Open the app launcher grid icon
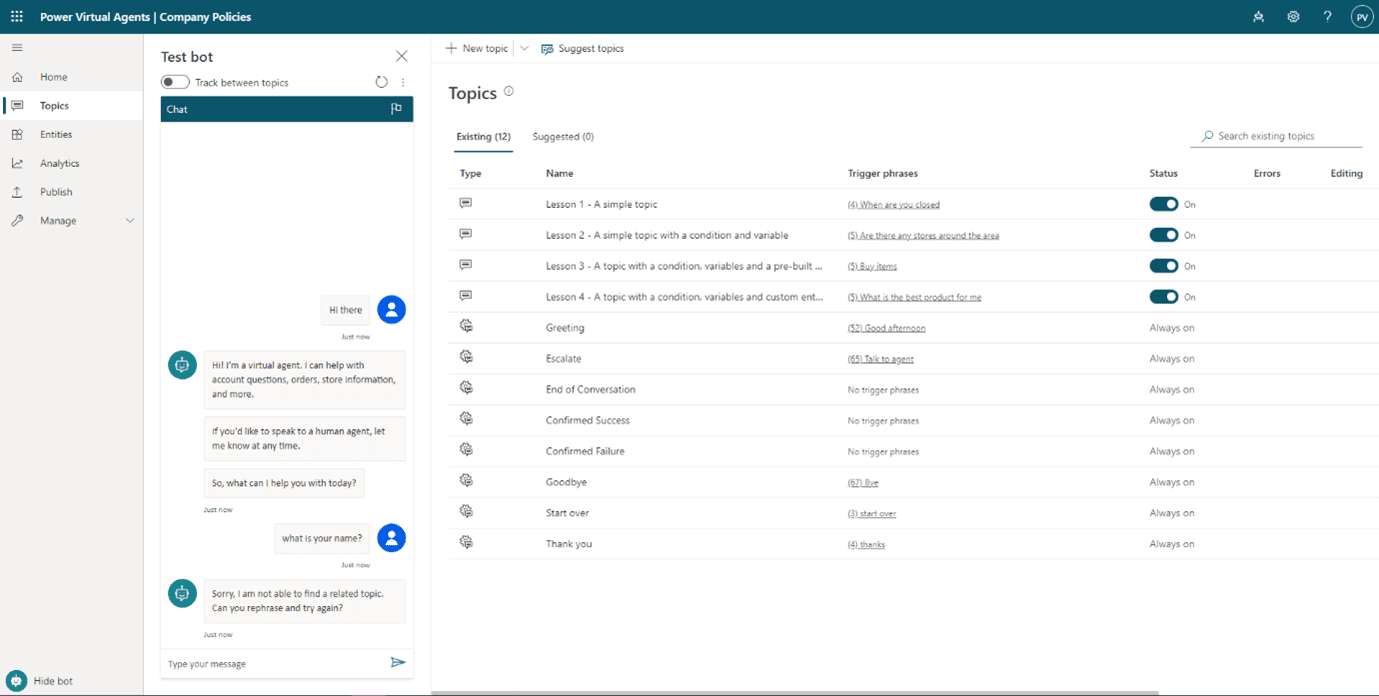 point(16,16)
